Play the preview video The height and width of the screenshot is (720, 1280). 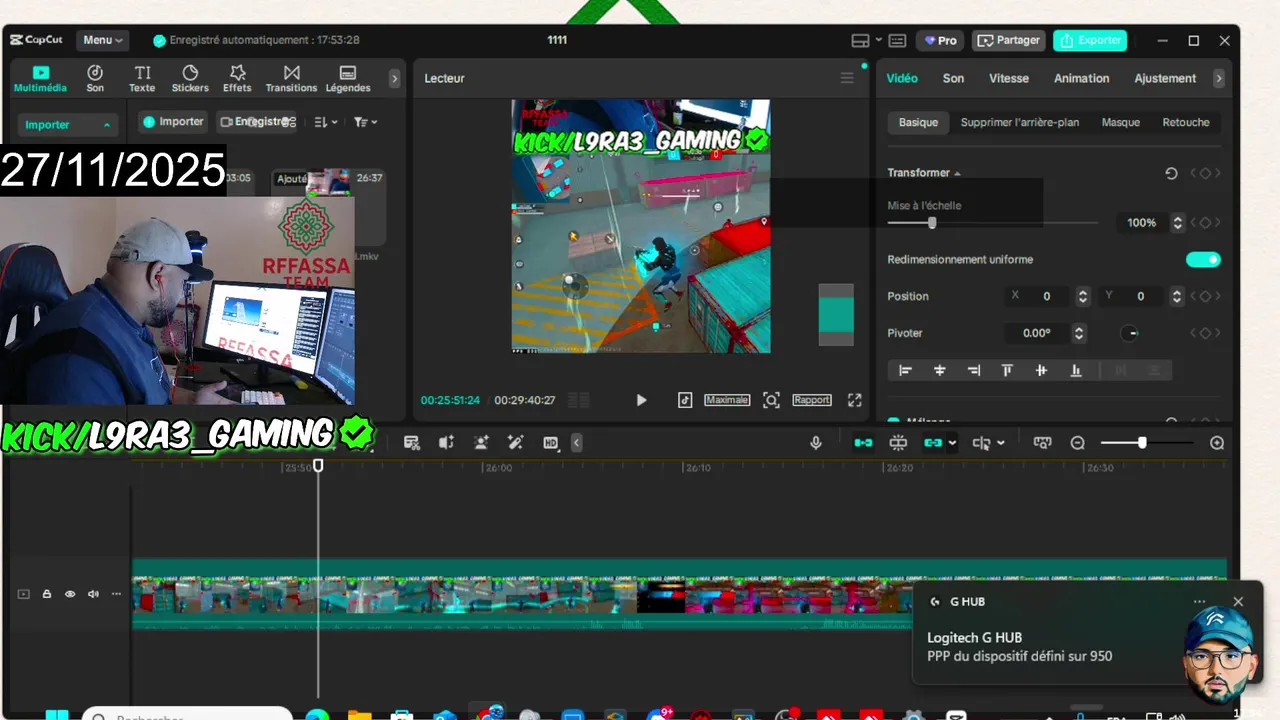[641, 400]
